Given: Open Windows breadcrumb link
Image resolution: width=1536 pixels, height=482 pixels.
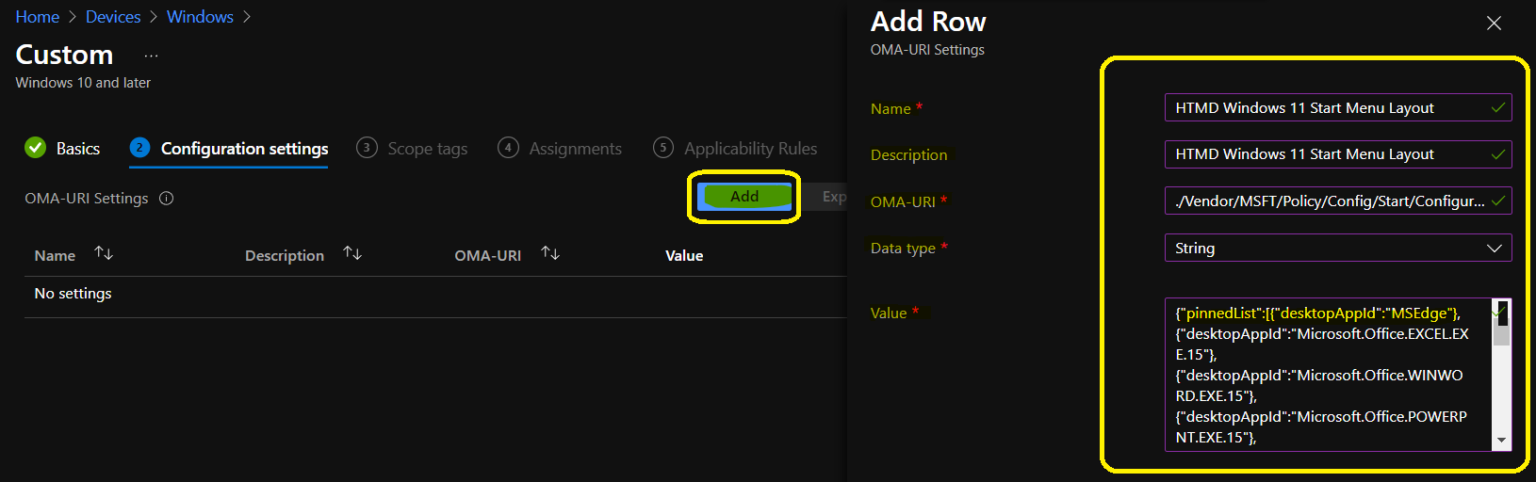Looking at the screenshot, I should pos(200,17).
